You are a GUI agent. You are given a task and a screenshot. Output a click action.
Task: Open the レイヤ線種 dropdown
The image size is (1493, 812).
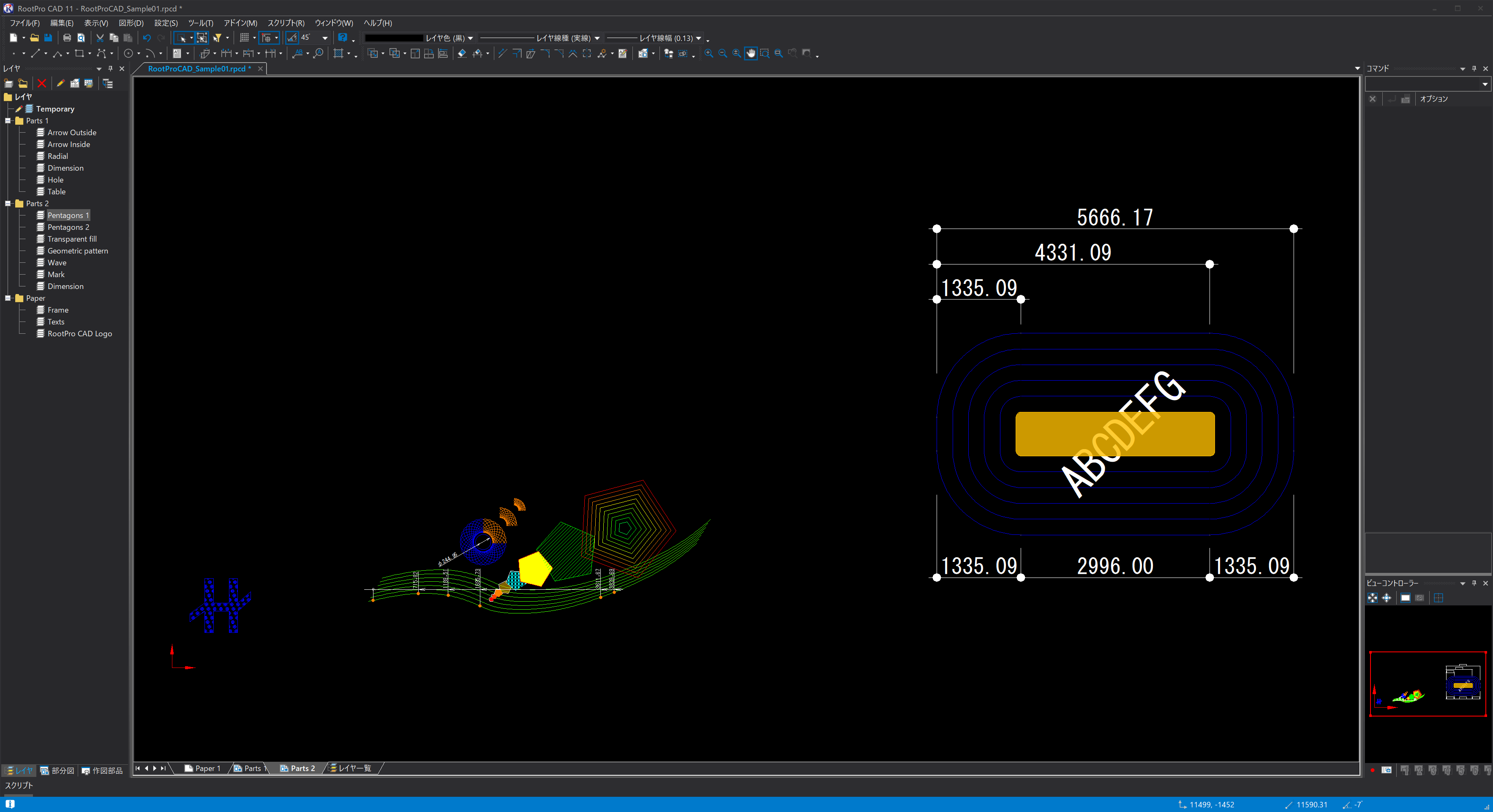click(x=597, y=38)
